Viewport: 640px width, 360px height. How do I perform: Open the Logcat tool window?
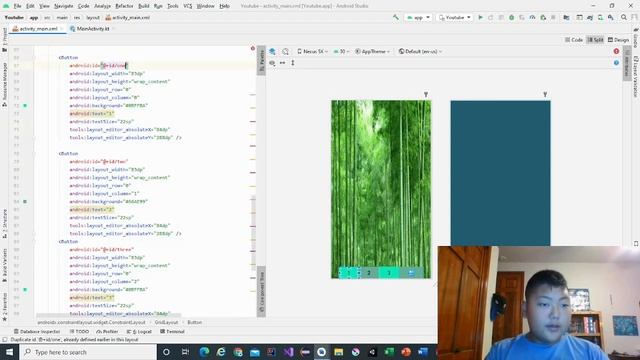coord(139,331)
